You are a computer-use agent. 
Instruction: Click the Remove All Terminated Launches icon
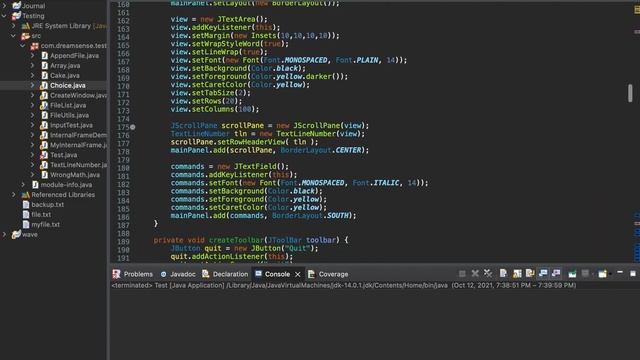tap(488, 273)
